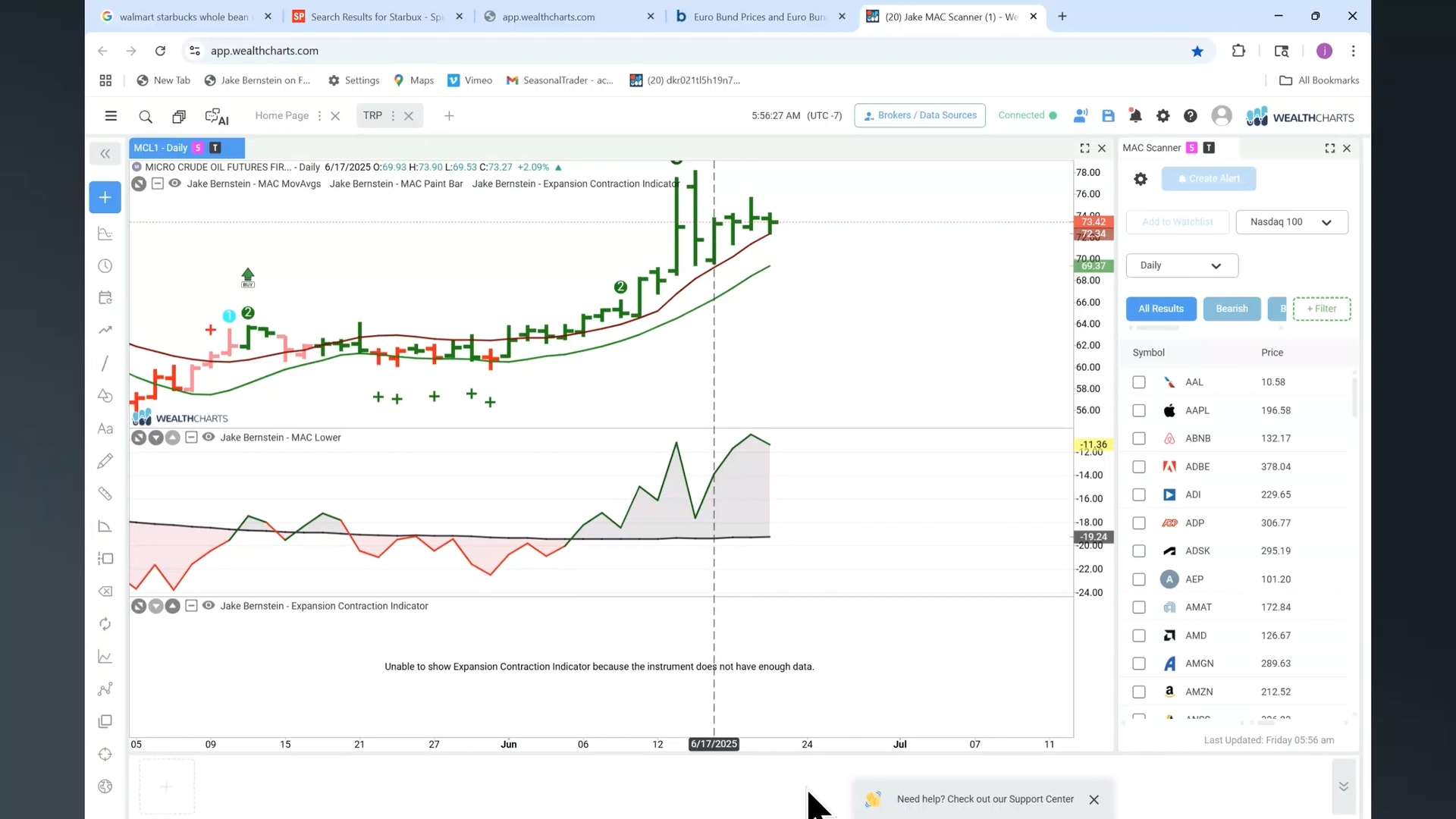Check the ADBE symbol checkbox
This screenshot has height=819, width=1456.
(1139, 467)
